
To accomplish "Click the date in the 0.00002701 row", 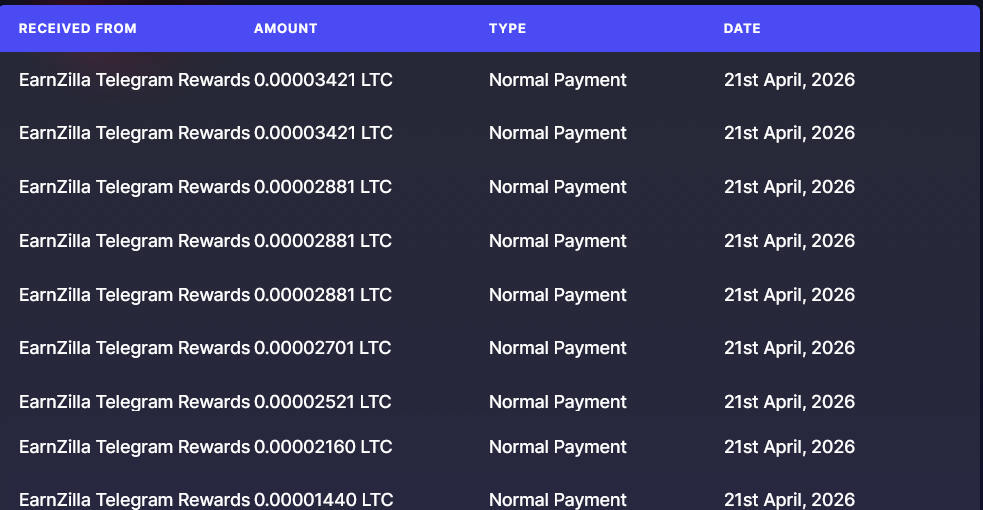I will 789,348.
